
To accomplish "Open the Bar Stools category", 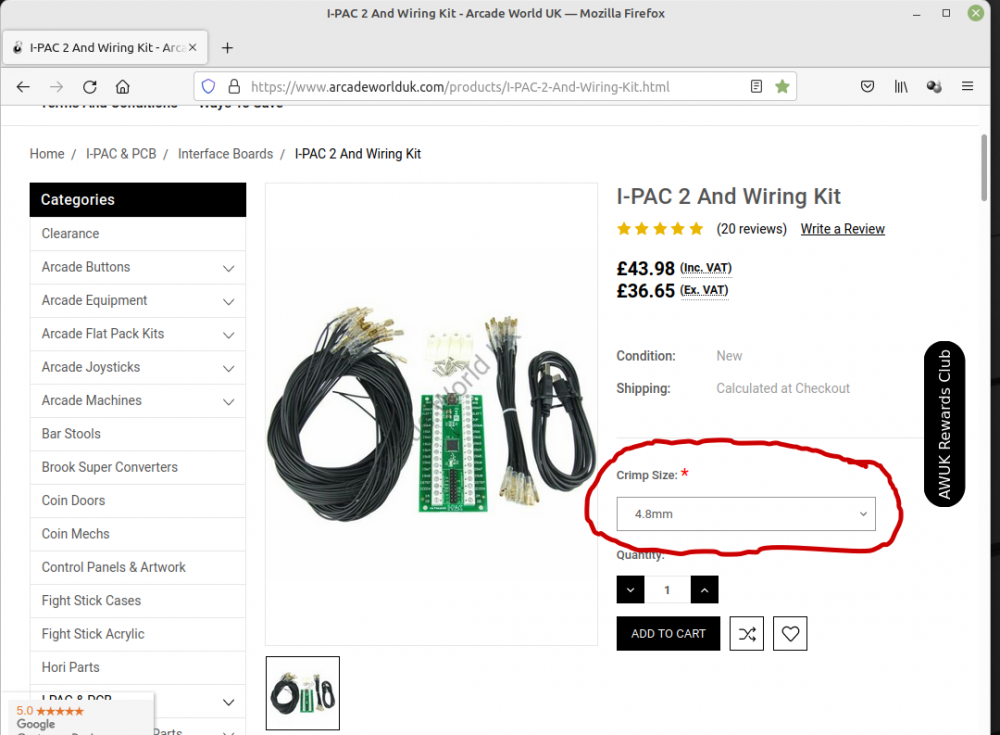I will (71, 434).
